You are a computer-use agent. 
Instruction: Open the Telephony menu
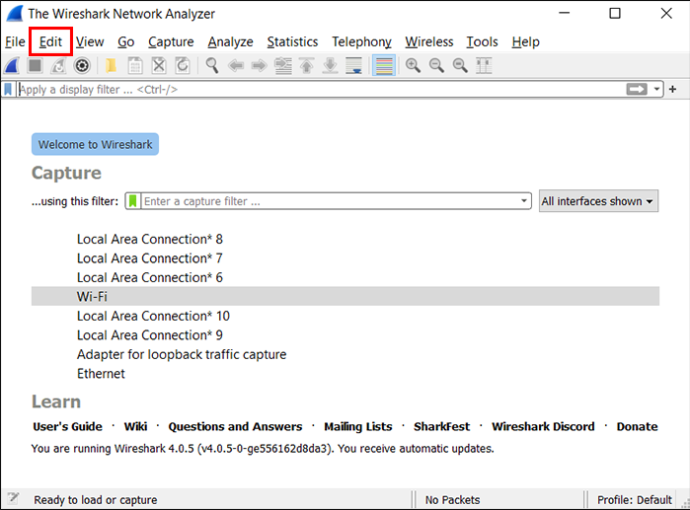click(x=362, y=42)
